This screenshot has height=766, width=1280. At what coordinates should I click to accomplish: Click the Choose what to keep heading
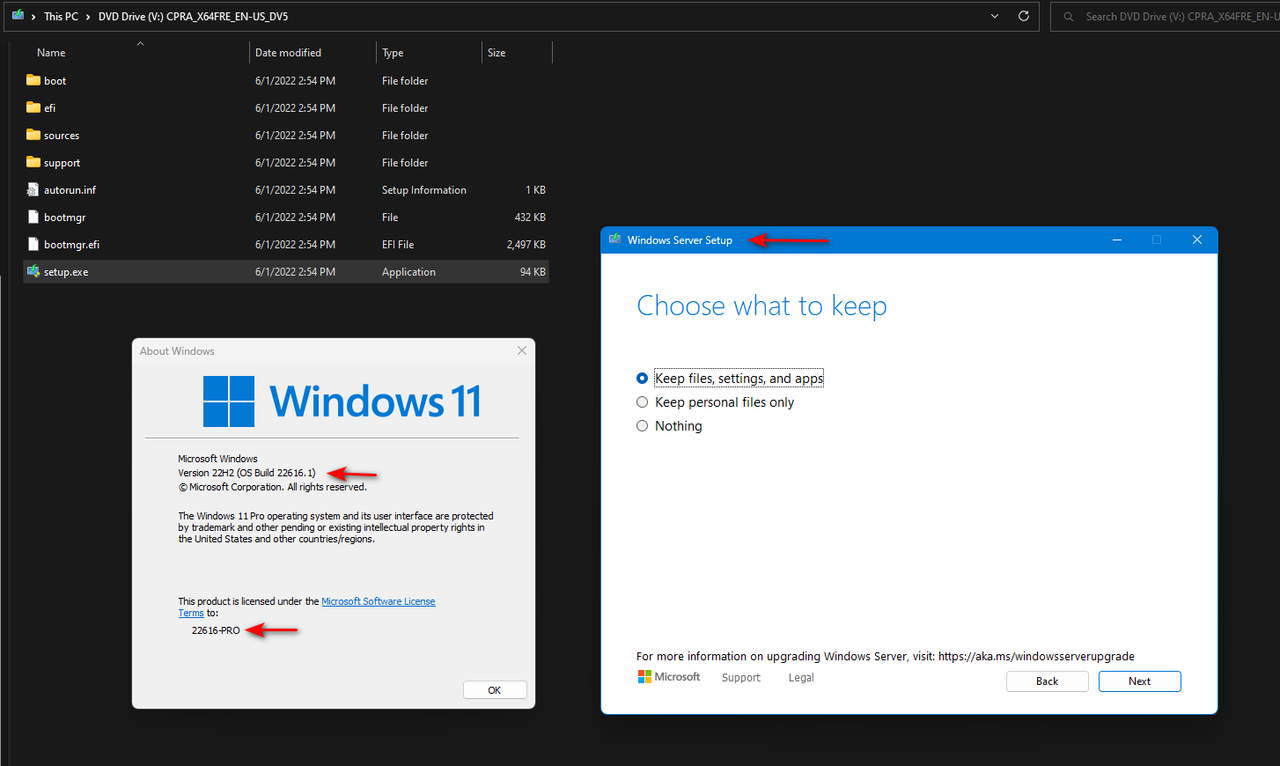pyautogui.click(x=762, y=306)
